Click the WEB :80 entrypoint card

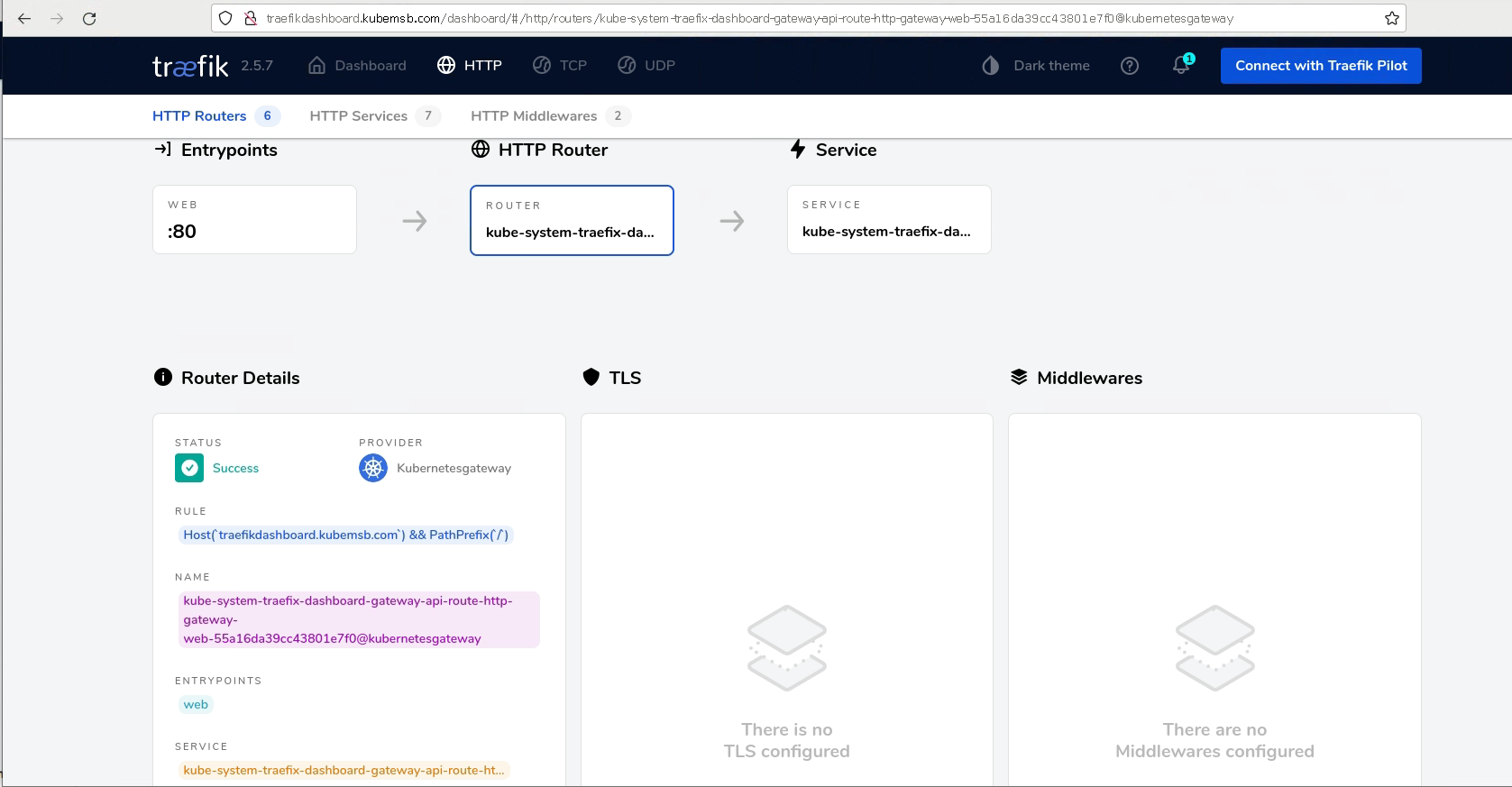click(x=254, y=220)
